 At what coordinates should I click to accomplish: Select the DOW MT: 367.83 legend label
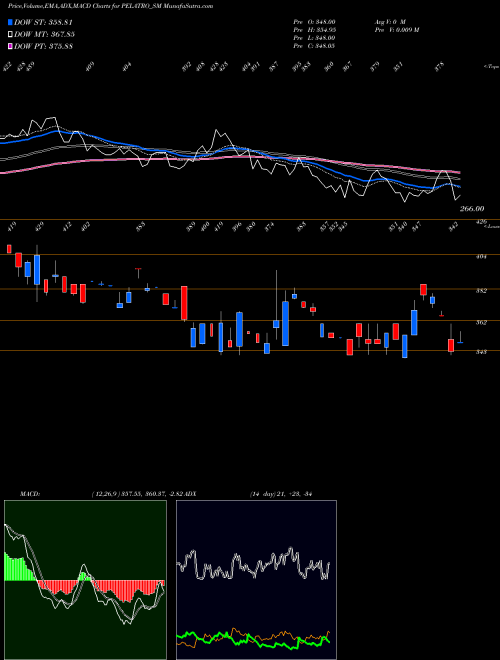coord(45,34)
